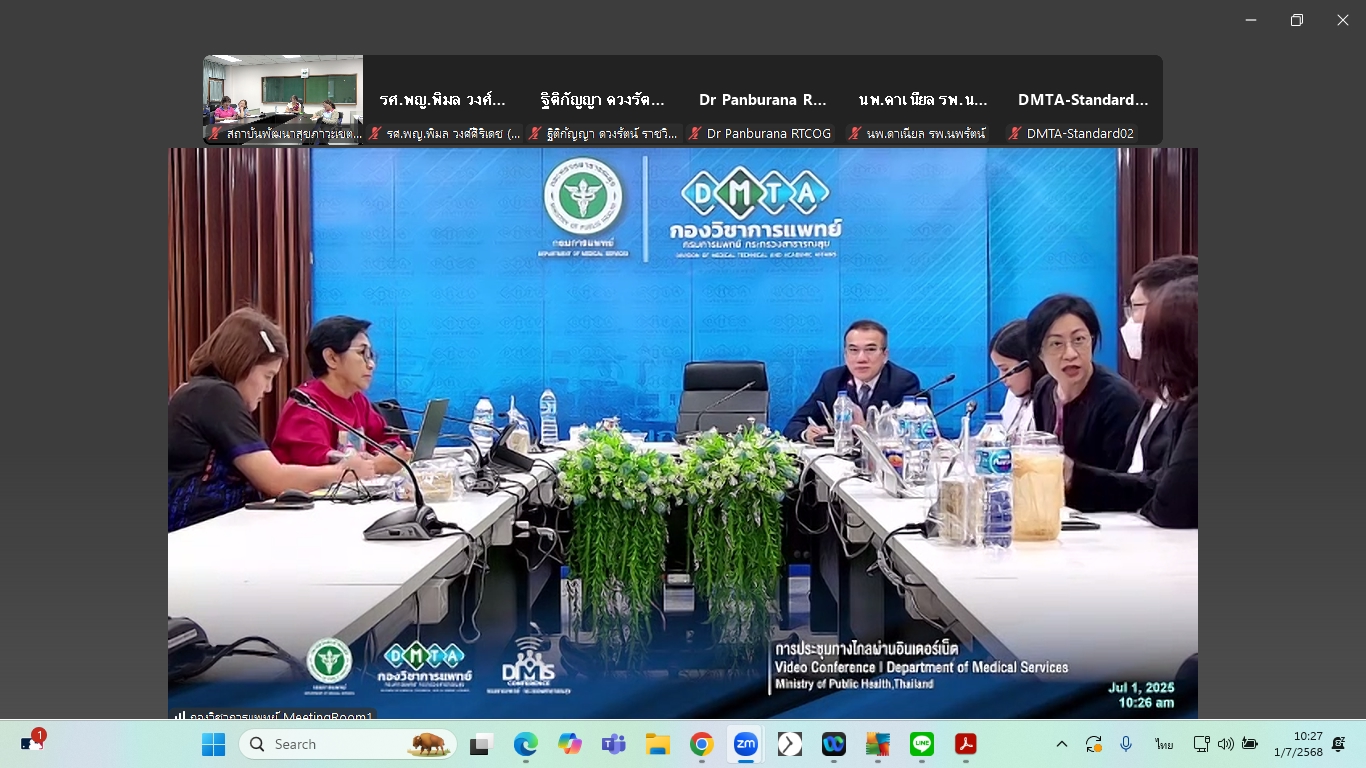
Task: Open File Explorer from the taskbar
Action: (657, 744)
